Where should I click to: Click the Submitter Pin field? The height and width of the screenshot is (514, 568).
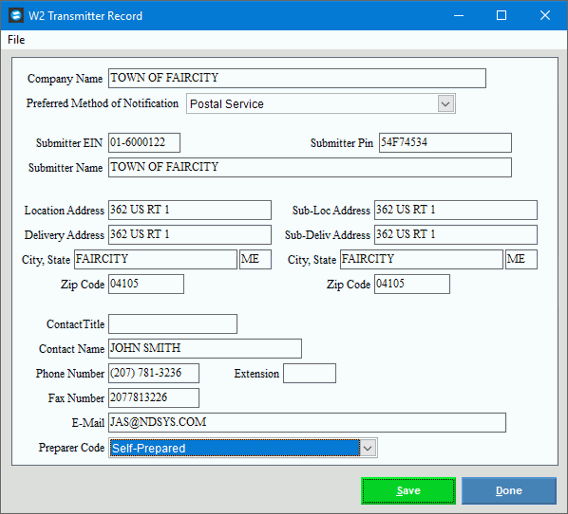click(x=445, y=143)
